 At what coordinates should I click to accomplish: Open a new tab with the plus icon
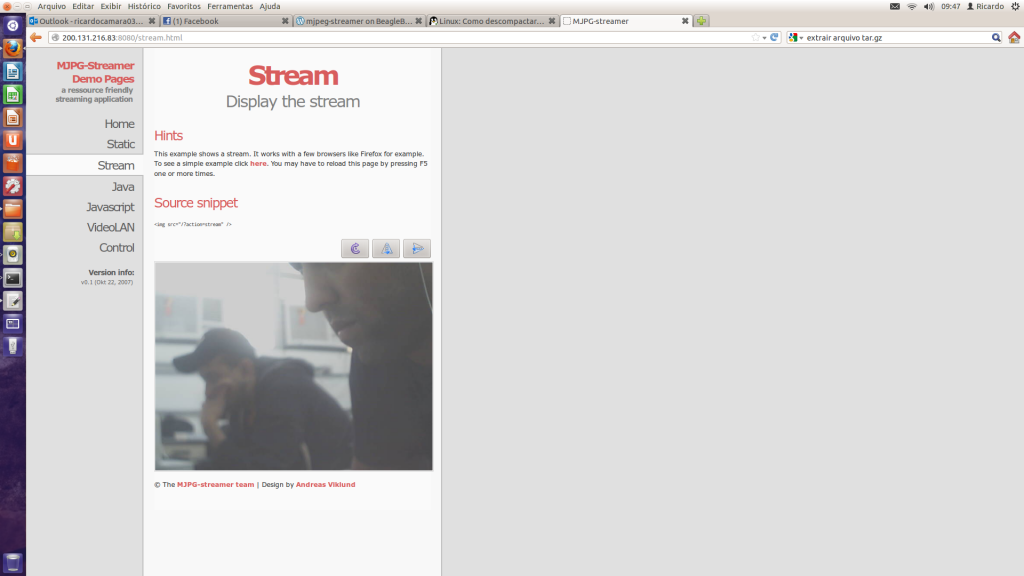coord(702,21)
